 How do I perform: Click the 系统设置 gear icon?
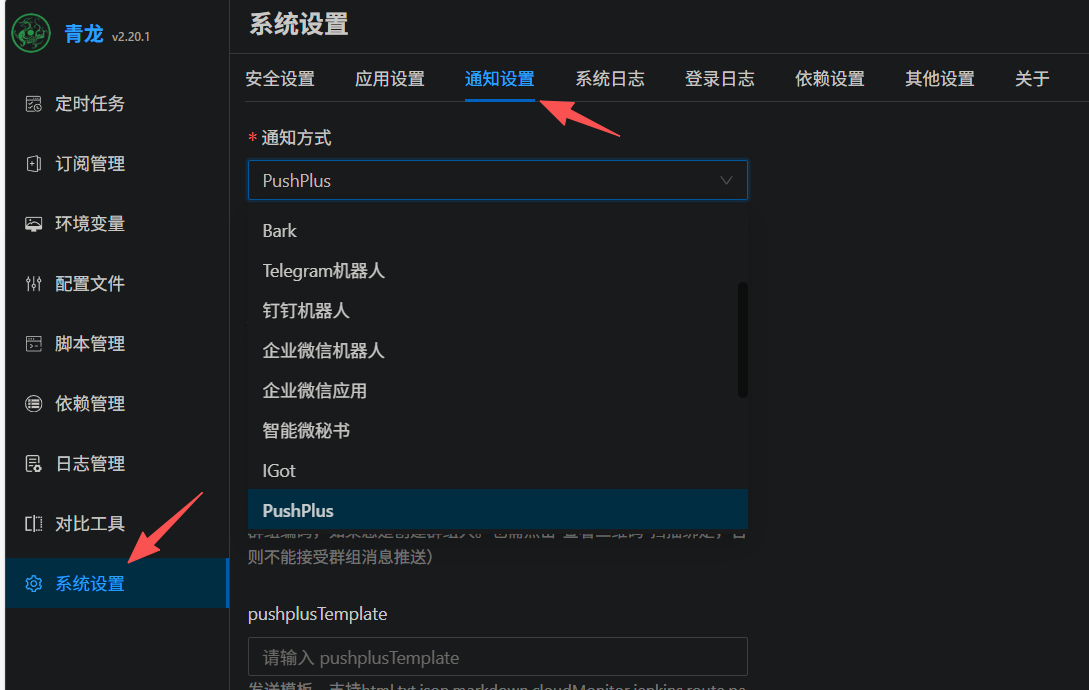point(33,584)
